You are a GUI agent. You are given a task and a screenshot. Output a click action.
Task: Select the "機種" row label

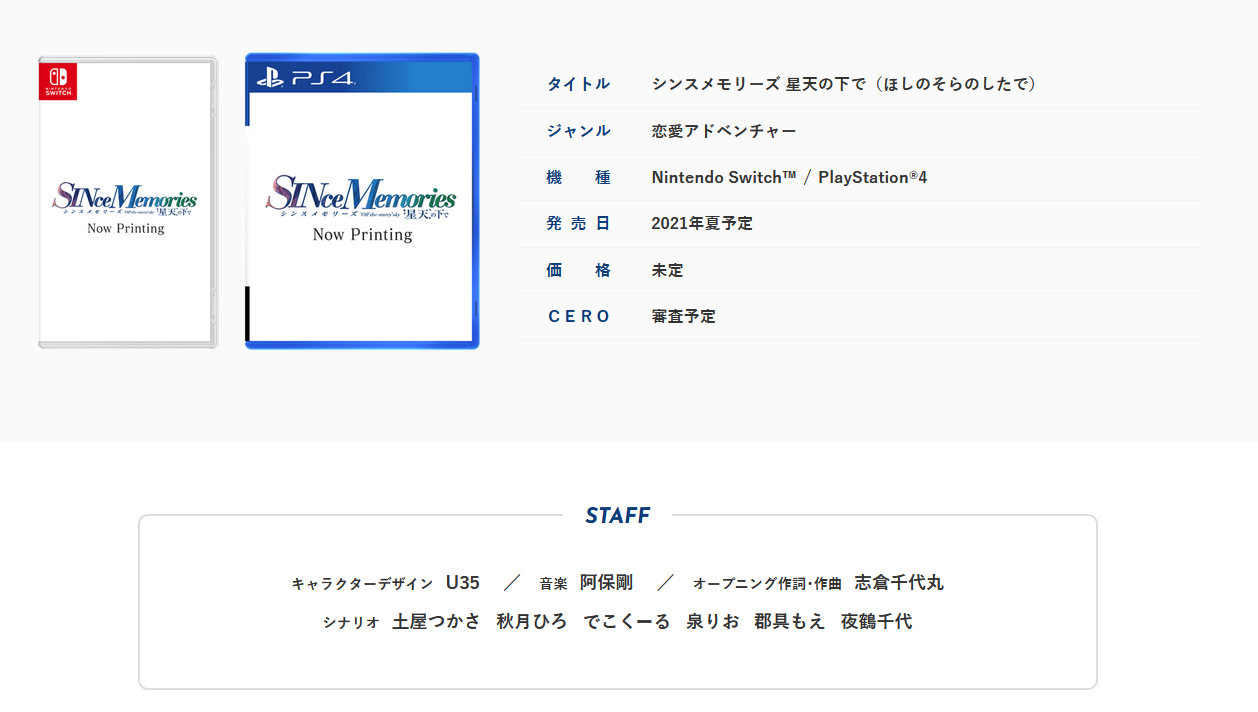[x=578, y=177]
